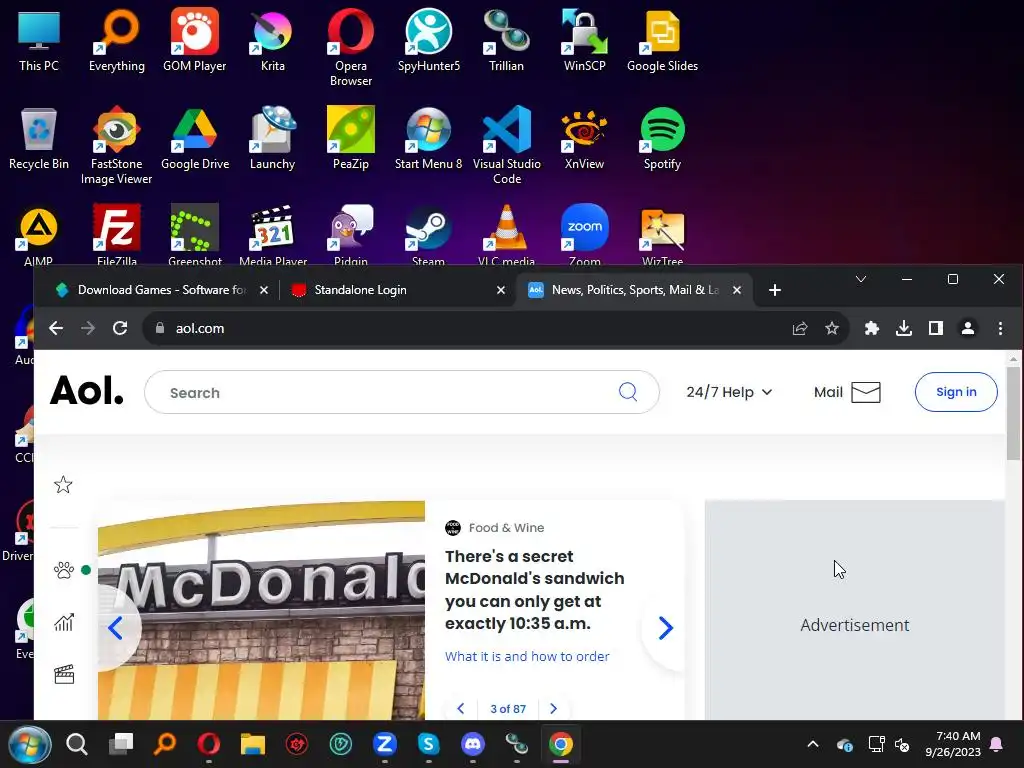
Task: Launch FastStone Image Viewer shortcut
Action: tap(117, 146)
